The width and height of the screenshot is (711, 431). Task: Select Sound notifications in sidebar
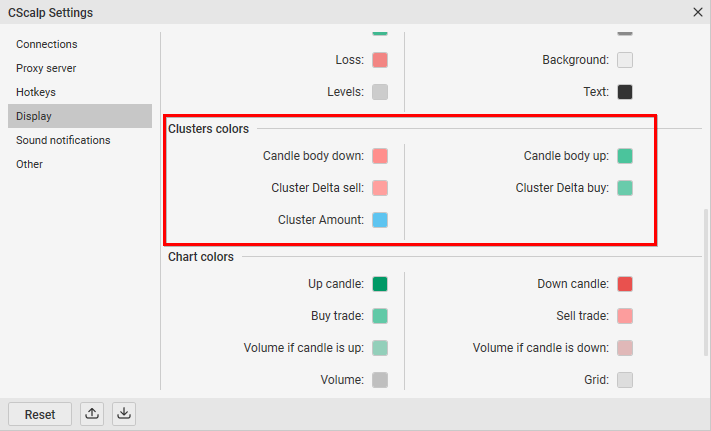[x=63, y=140]
